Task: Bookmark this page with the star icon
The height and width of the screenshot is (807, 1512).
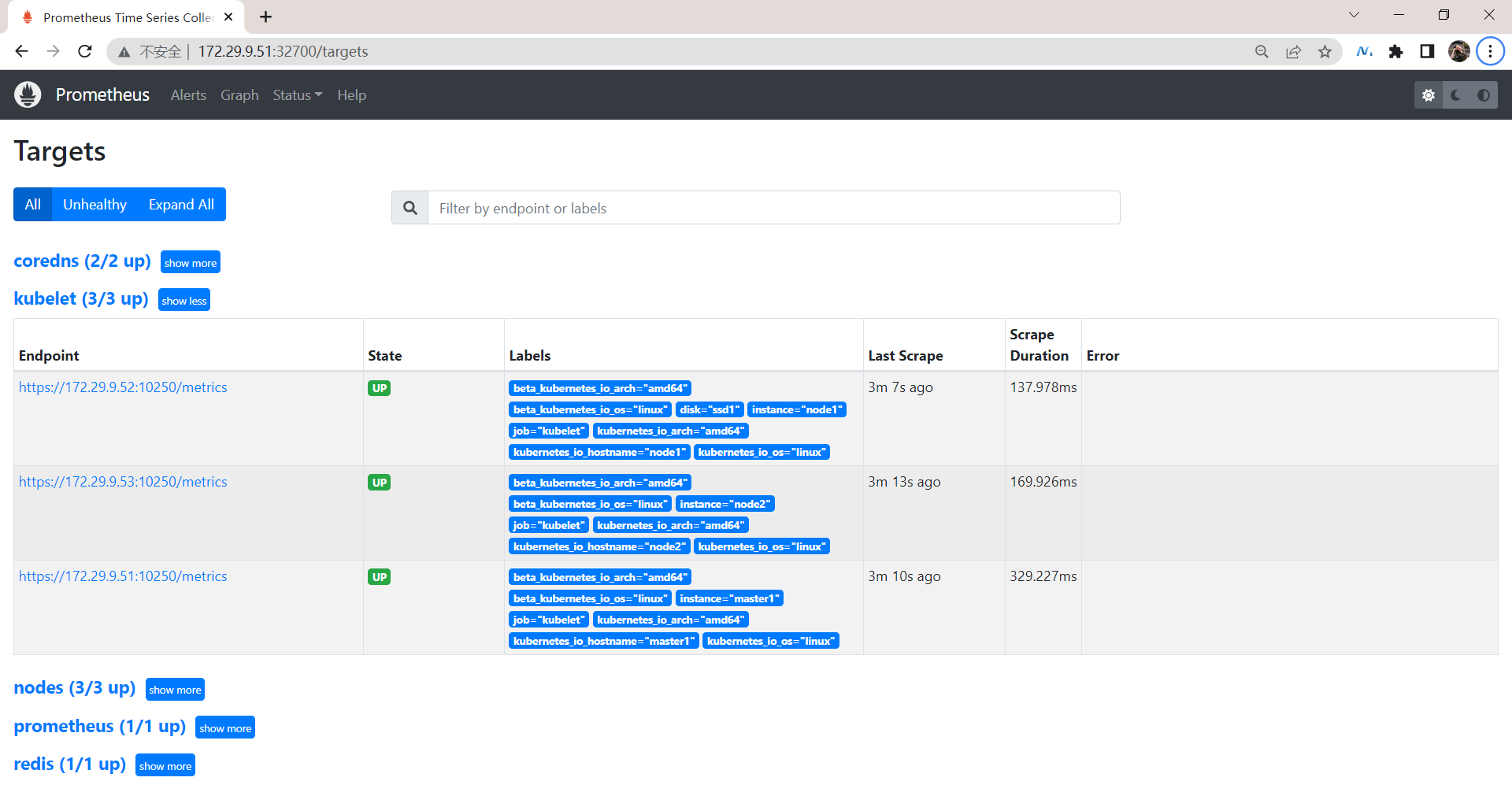Action: point(1325,51)
